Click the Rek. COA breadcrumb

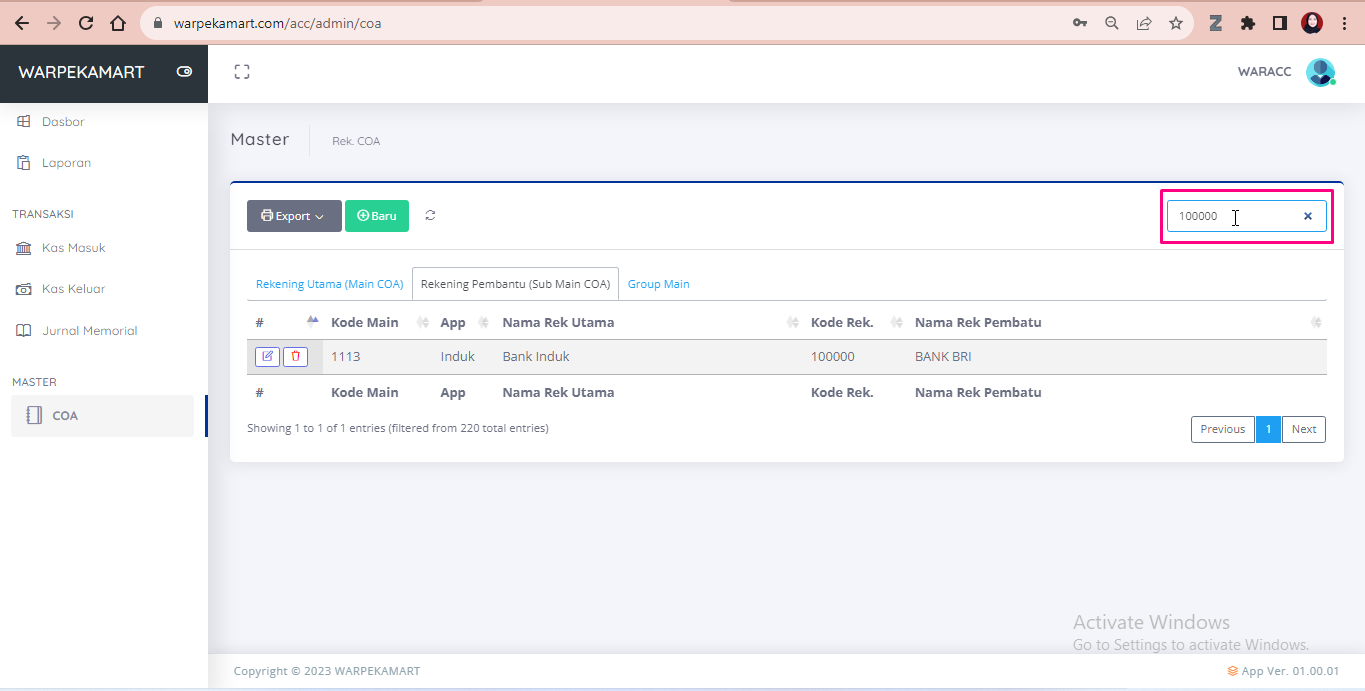coord(356,141)
